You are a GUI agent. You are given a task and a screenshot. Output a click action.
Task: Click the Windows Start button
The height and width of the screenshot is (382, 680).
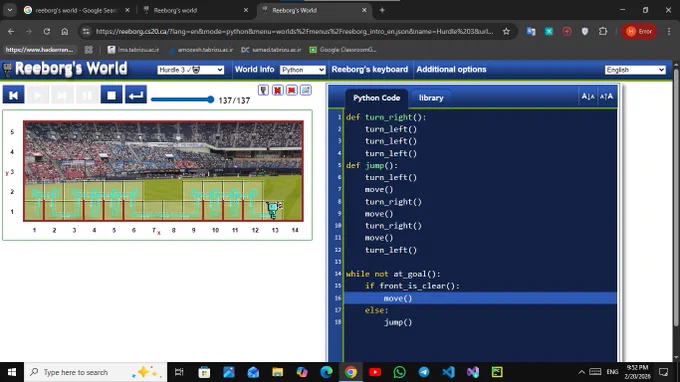click(x=12, y=372)
